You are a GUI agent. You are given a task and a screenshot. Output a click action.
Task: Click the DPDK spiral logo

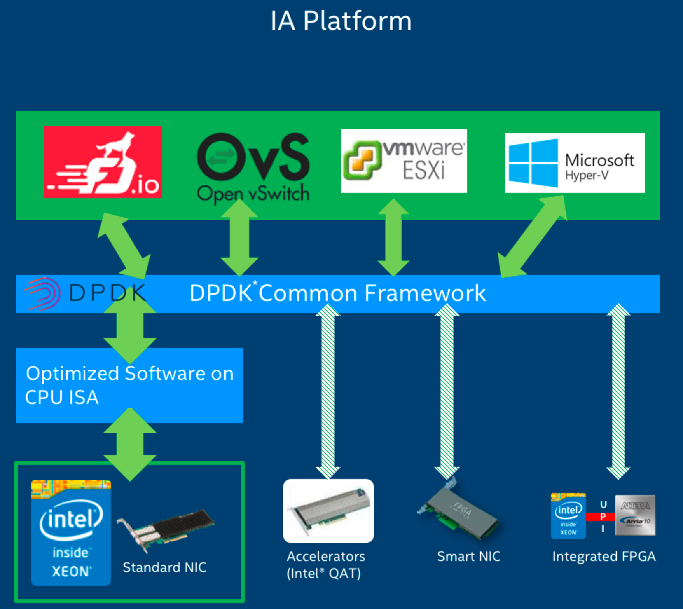pyautogui.click(x=42, y=294)
